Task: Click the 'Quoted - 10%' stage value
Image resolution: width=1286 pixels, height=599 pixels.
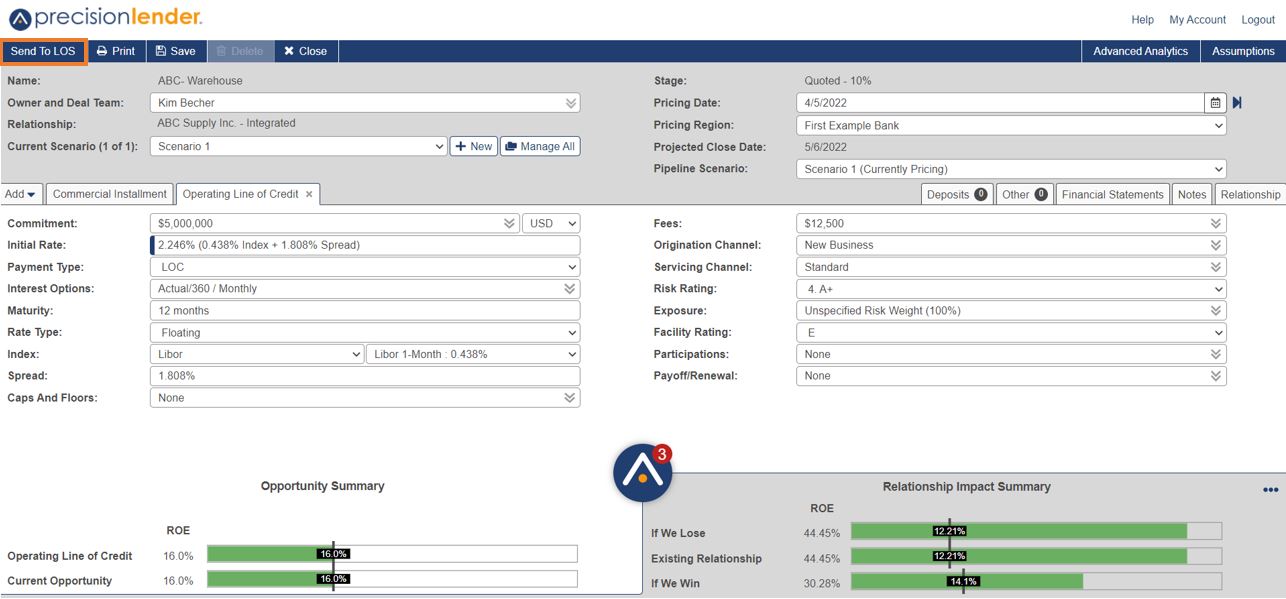Action: [838, 81]
